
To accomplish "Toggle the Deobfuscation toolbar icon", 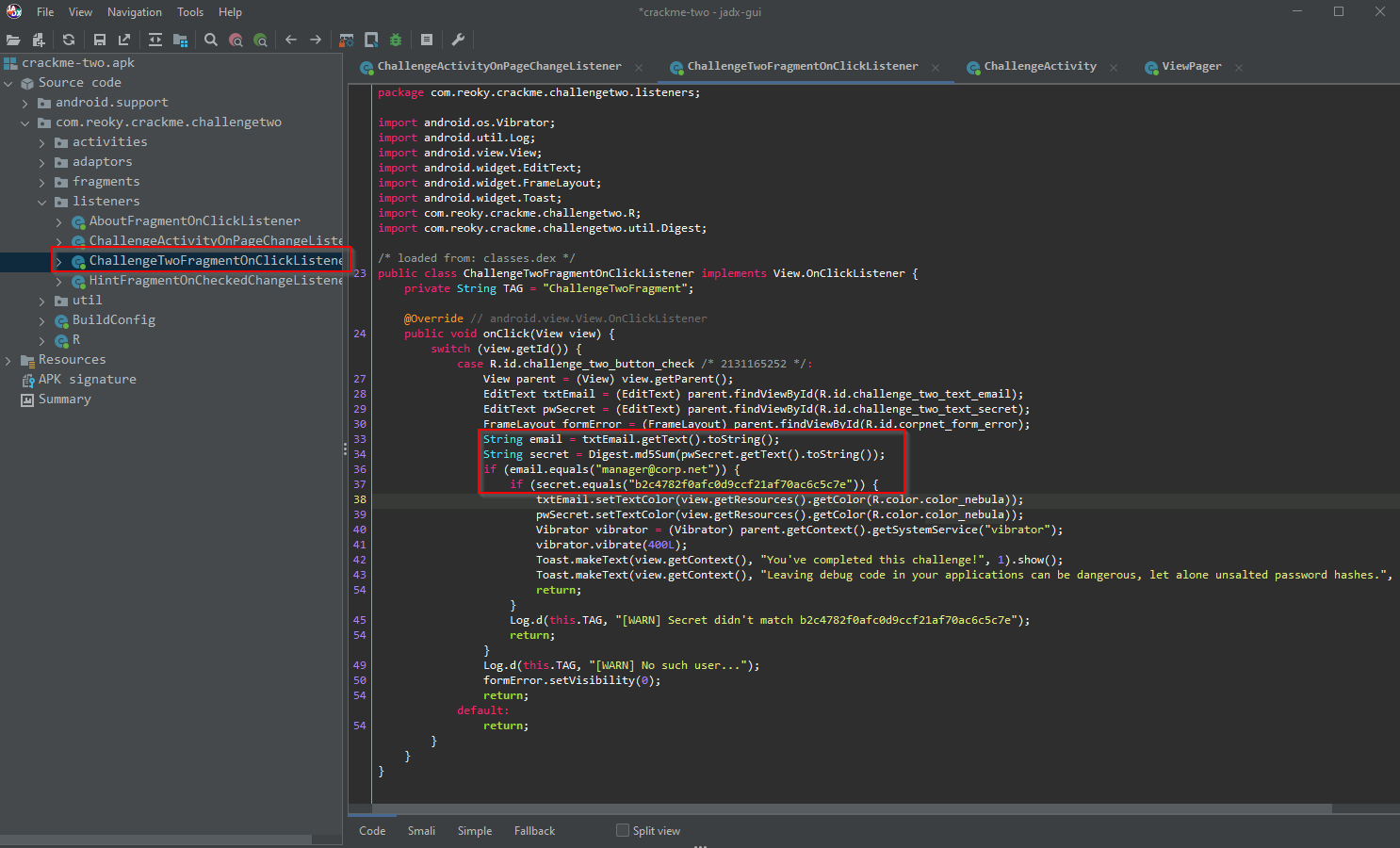I will 347,40.
